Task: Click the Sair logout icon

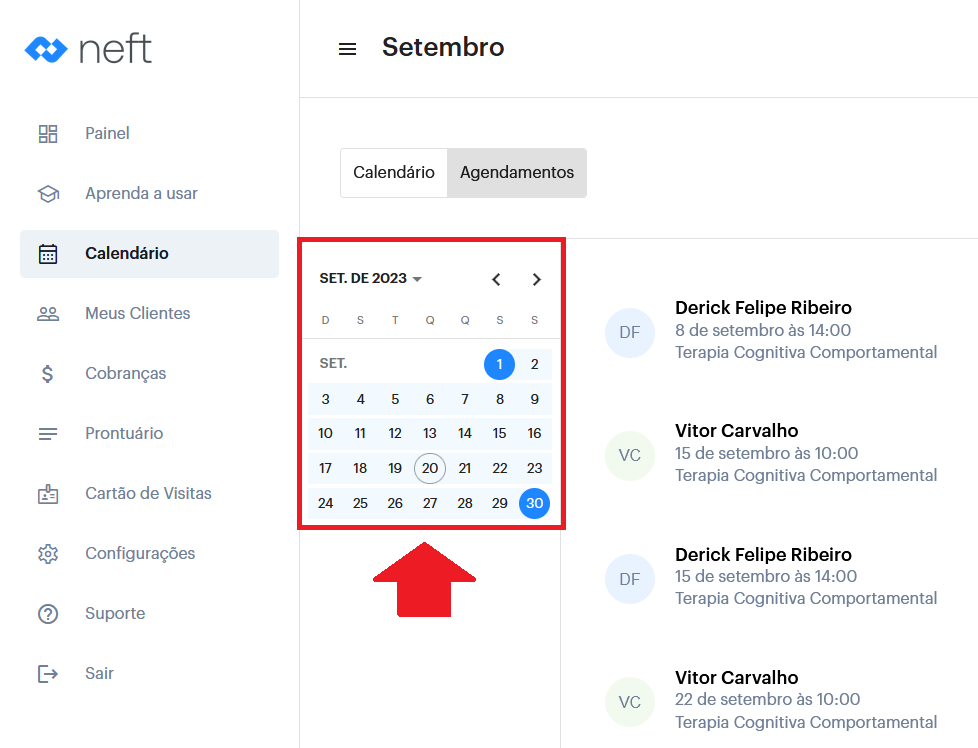Action: point(48,674)
